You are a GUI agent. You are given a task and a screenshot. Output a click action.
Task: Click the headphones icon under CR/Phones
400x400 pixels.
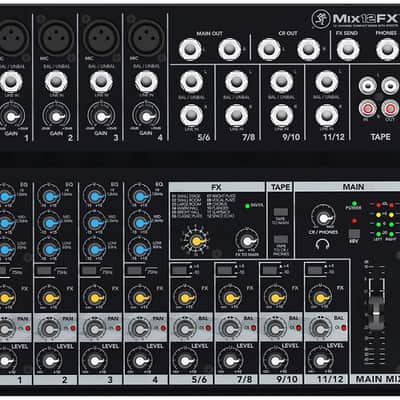tap(323, 244)
